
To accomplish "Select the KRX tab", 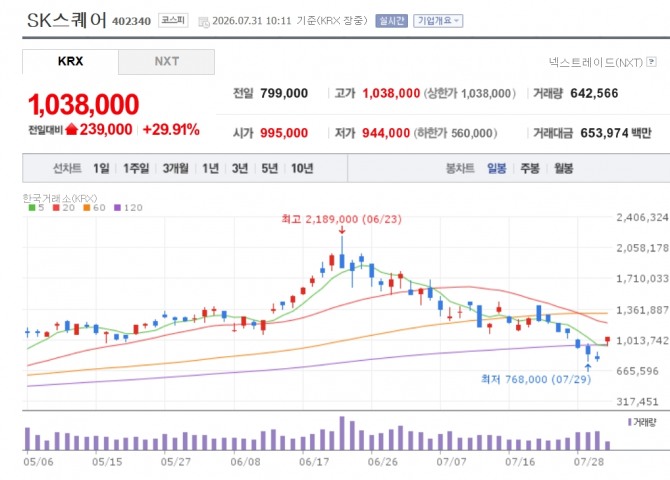I will [x=71, y=62].
